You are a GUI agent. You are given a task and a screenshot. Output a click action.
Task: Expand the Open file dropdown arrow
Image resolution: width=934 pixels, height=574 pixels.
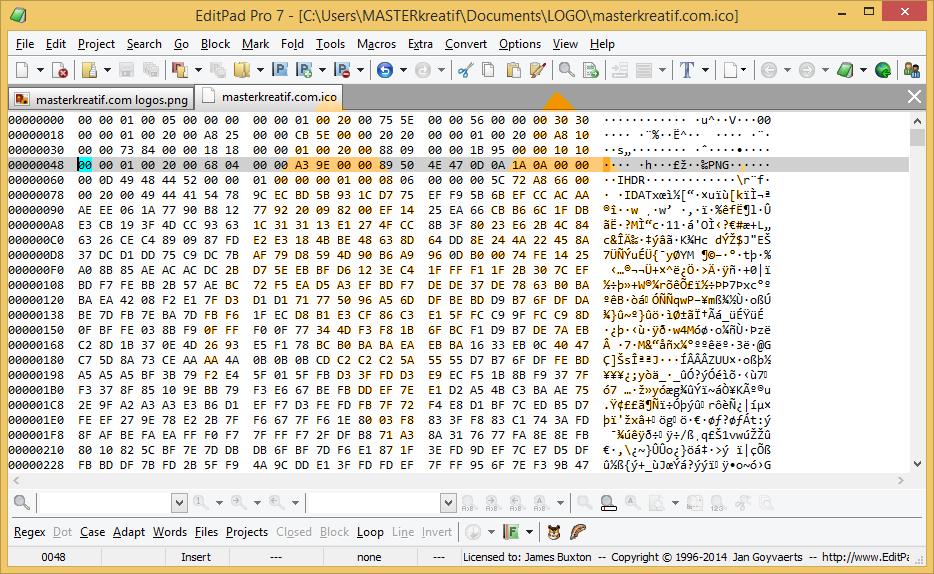tap(107, 70)
